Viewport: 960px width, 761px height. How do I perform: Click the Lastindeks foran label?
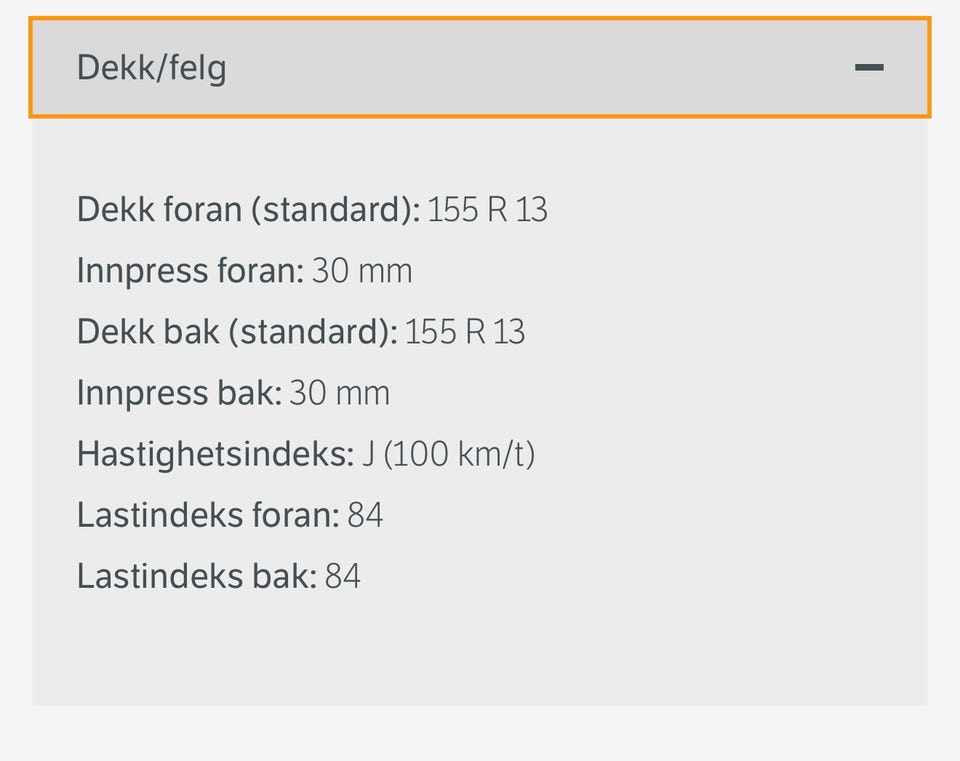tap(208, 515)
